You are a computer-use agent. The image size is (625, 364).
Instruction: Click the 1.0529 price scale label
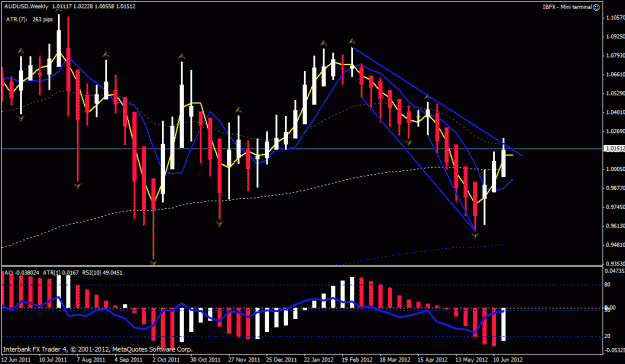click(x=614, y=93)
